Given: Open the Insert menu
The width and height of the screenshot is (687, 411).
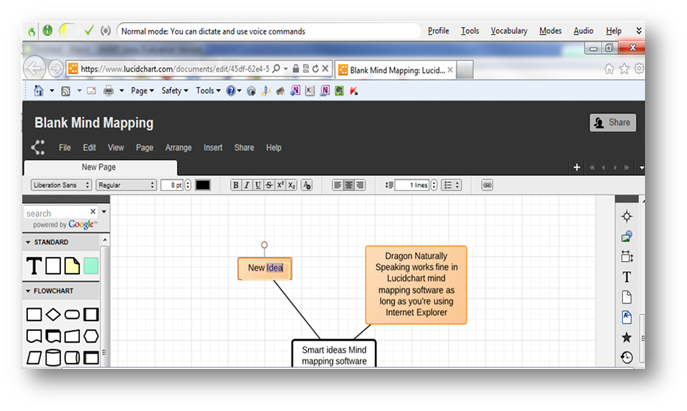Looking at the screenshot, I should point(213,147).
